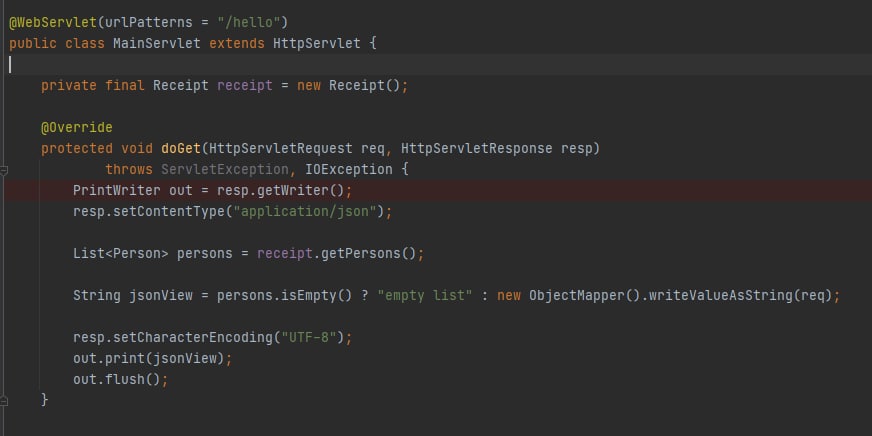Select the "application/json" string
872x436 pixels.
305,212
